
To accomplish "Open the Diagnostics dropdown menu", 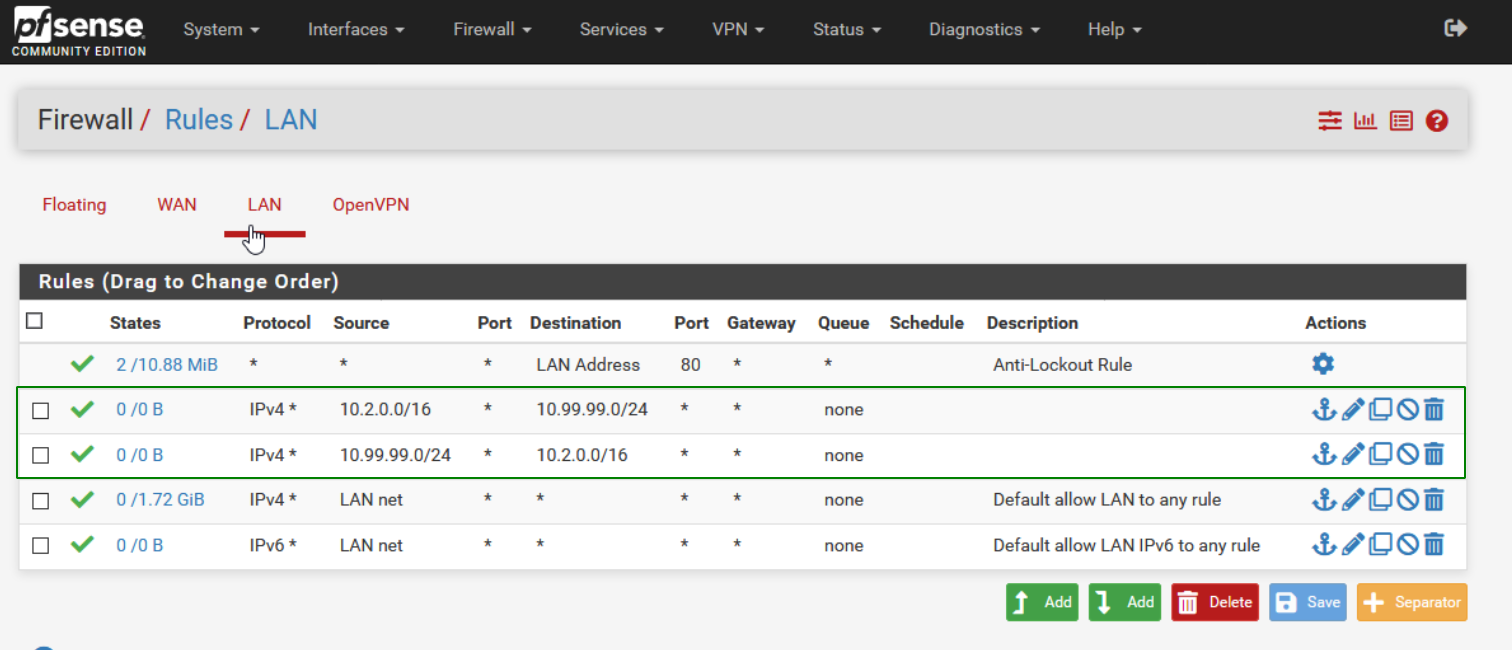I will (x=984, y=30).
